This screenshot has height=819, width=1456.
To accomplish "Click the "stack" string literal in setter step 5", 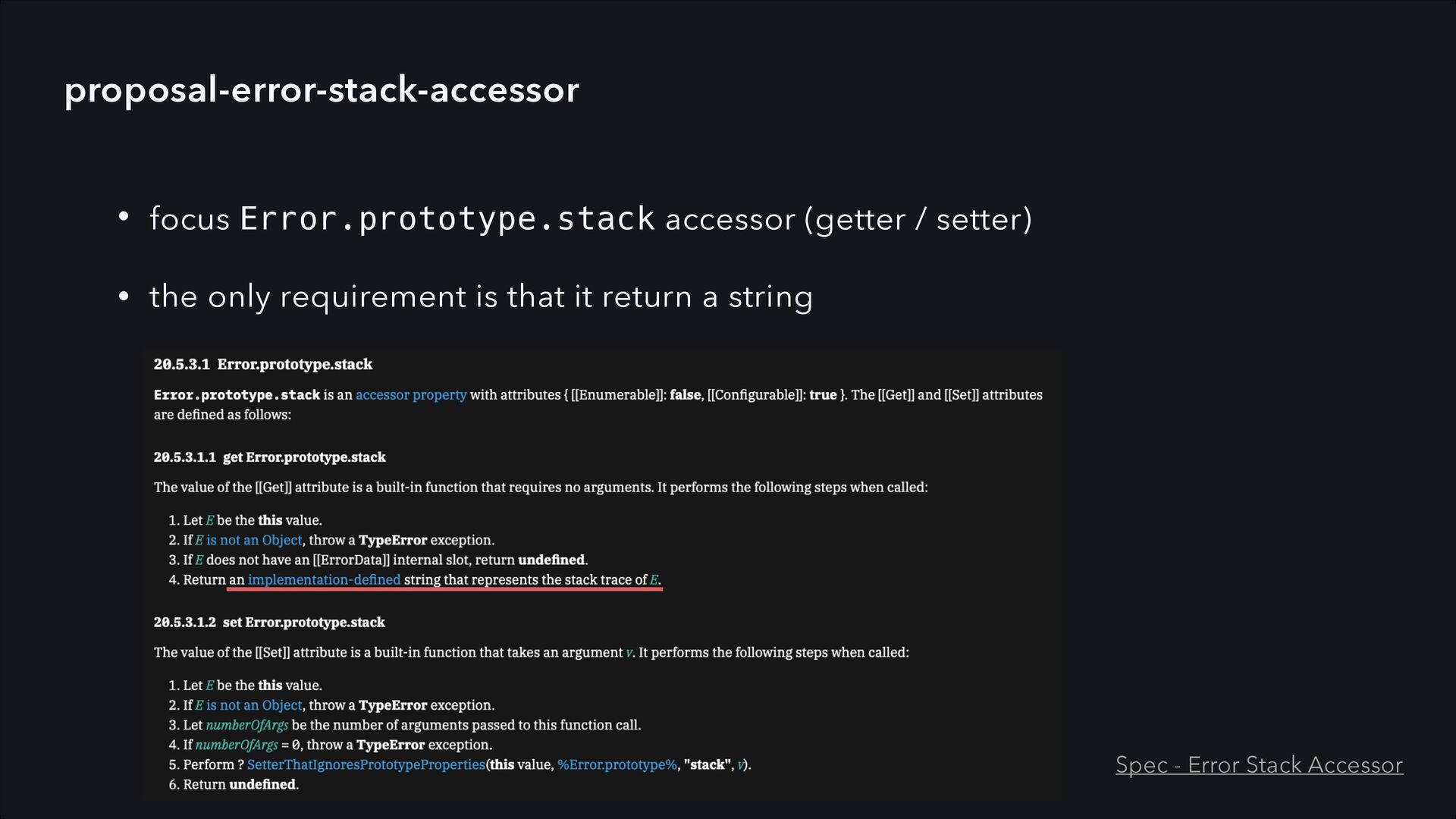I will 708,765.
